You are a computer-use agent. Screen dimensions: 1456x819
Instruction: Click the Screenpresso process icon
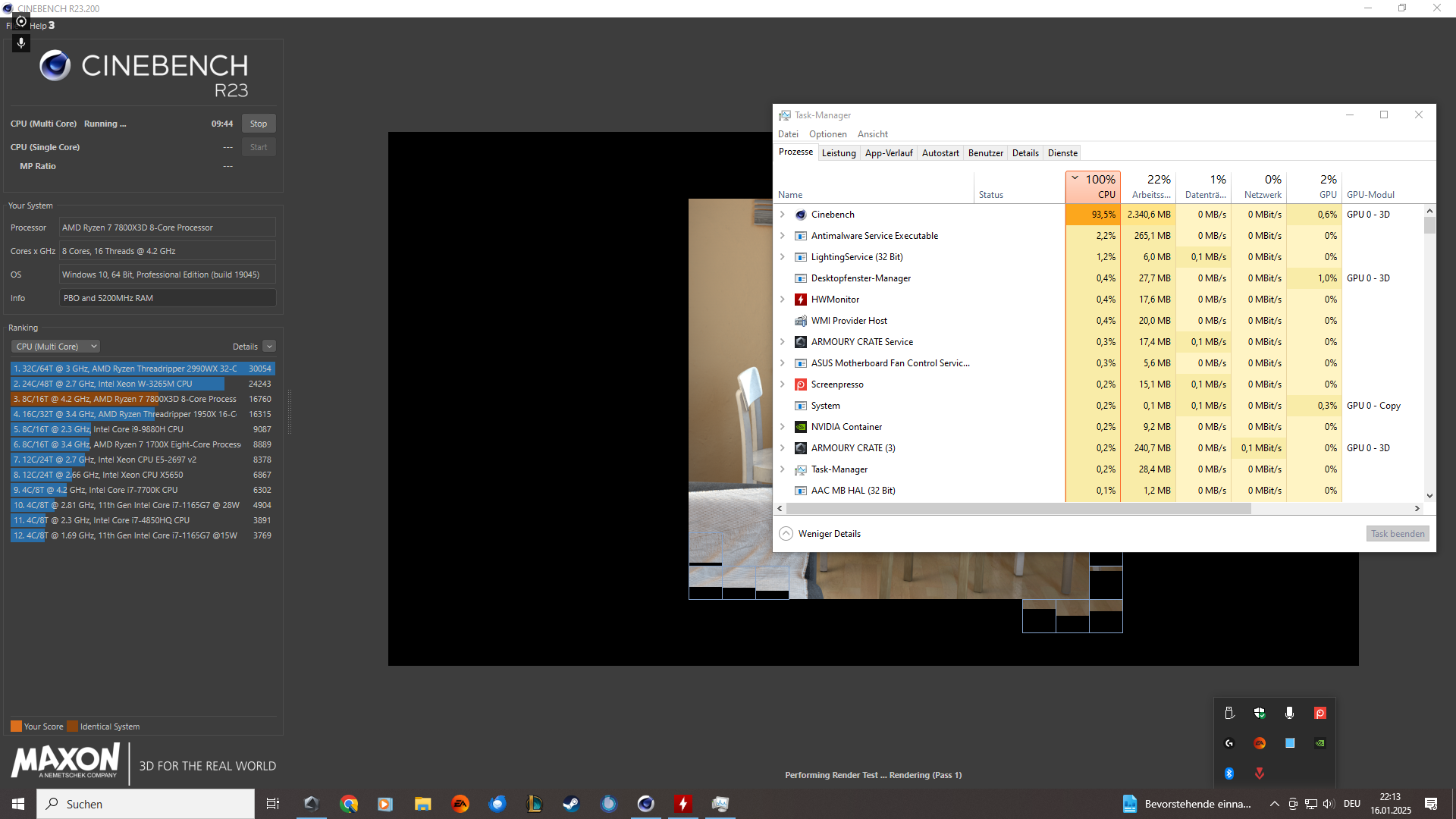(800, 384)
